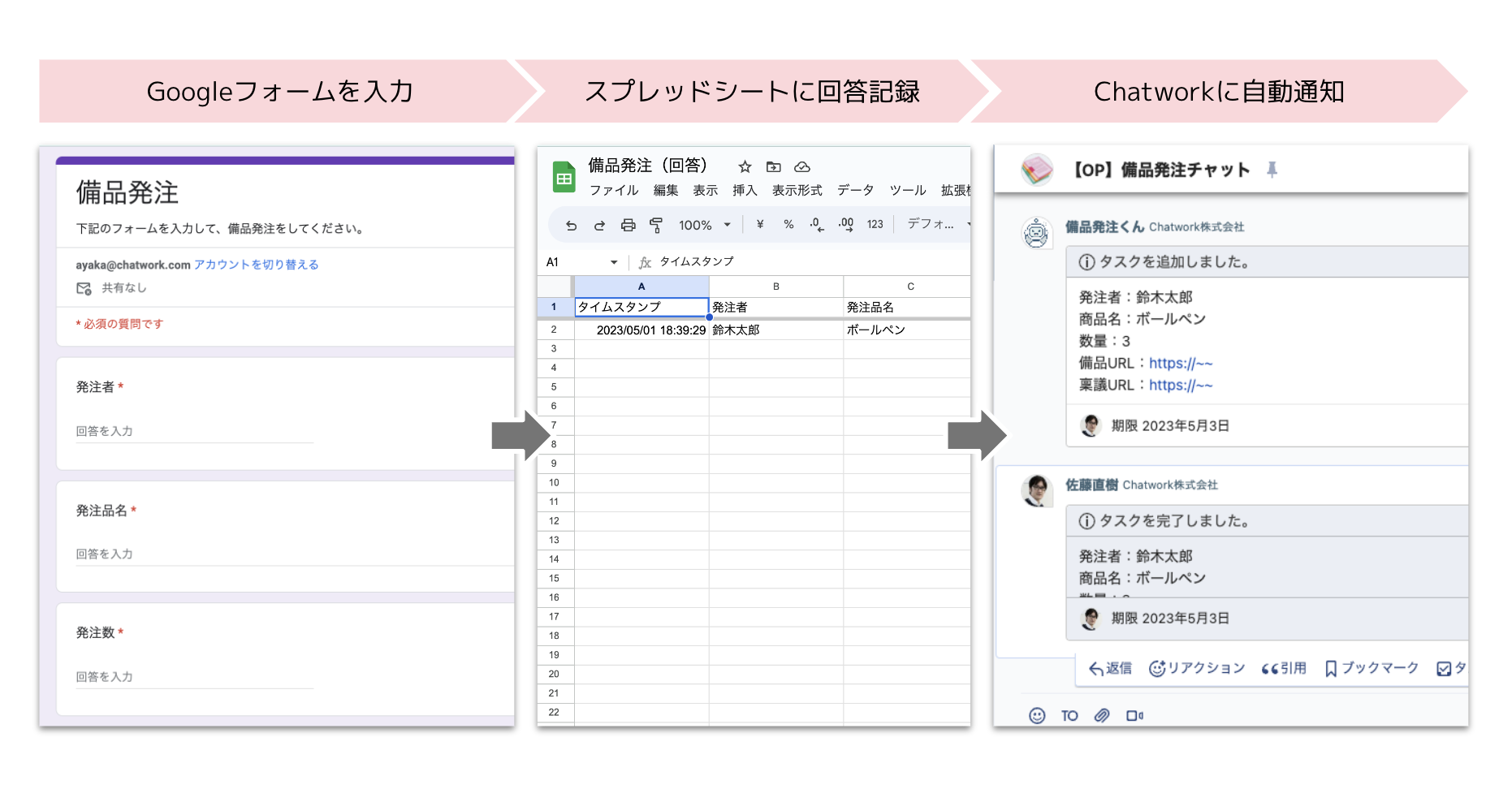Screen dimensions: 1512x789
Task: Click the TO mention button
Action: [x=1069, y=715]
